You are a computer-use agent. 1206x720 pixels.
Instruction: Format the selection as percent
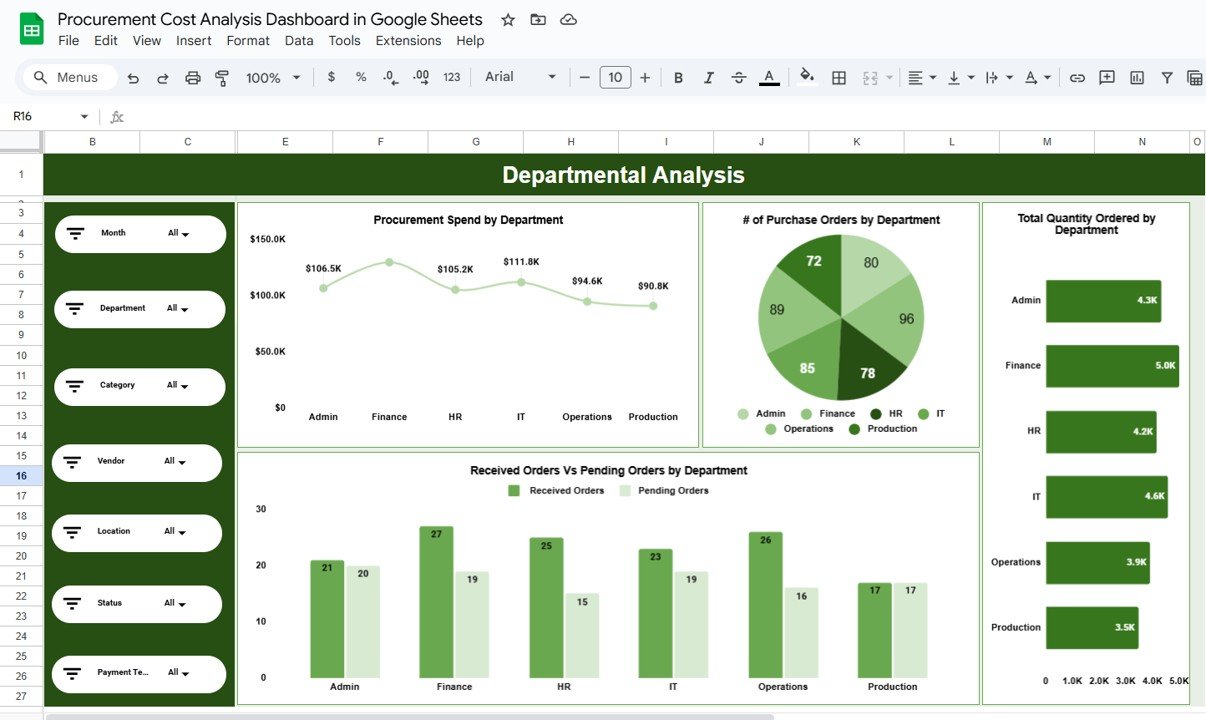(361, 77)
